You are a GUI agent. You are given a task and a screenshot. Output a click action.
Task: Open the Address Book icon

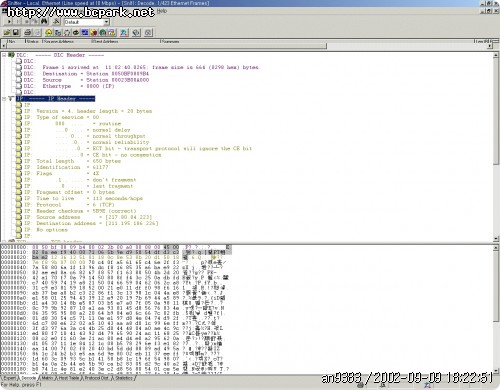pyautogui.click(x=136, y=32)
